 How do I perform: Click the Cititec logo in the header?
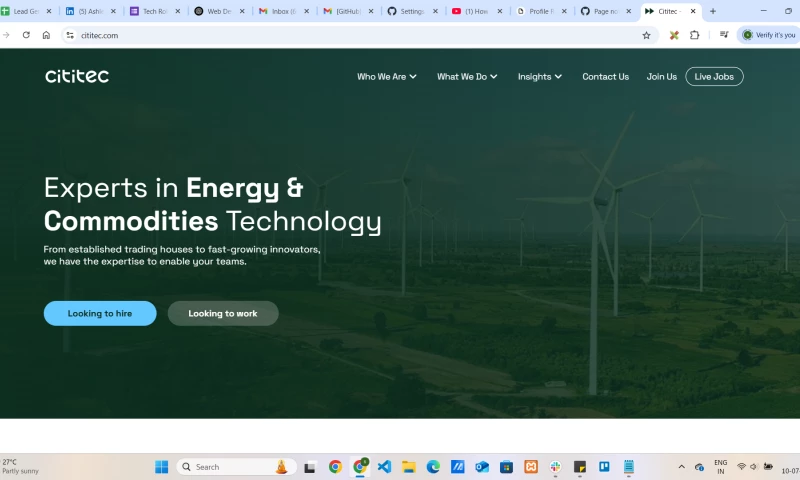[x=77, y=76]
